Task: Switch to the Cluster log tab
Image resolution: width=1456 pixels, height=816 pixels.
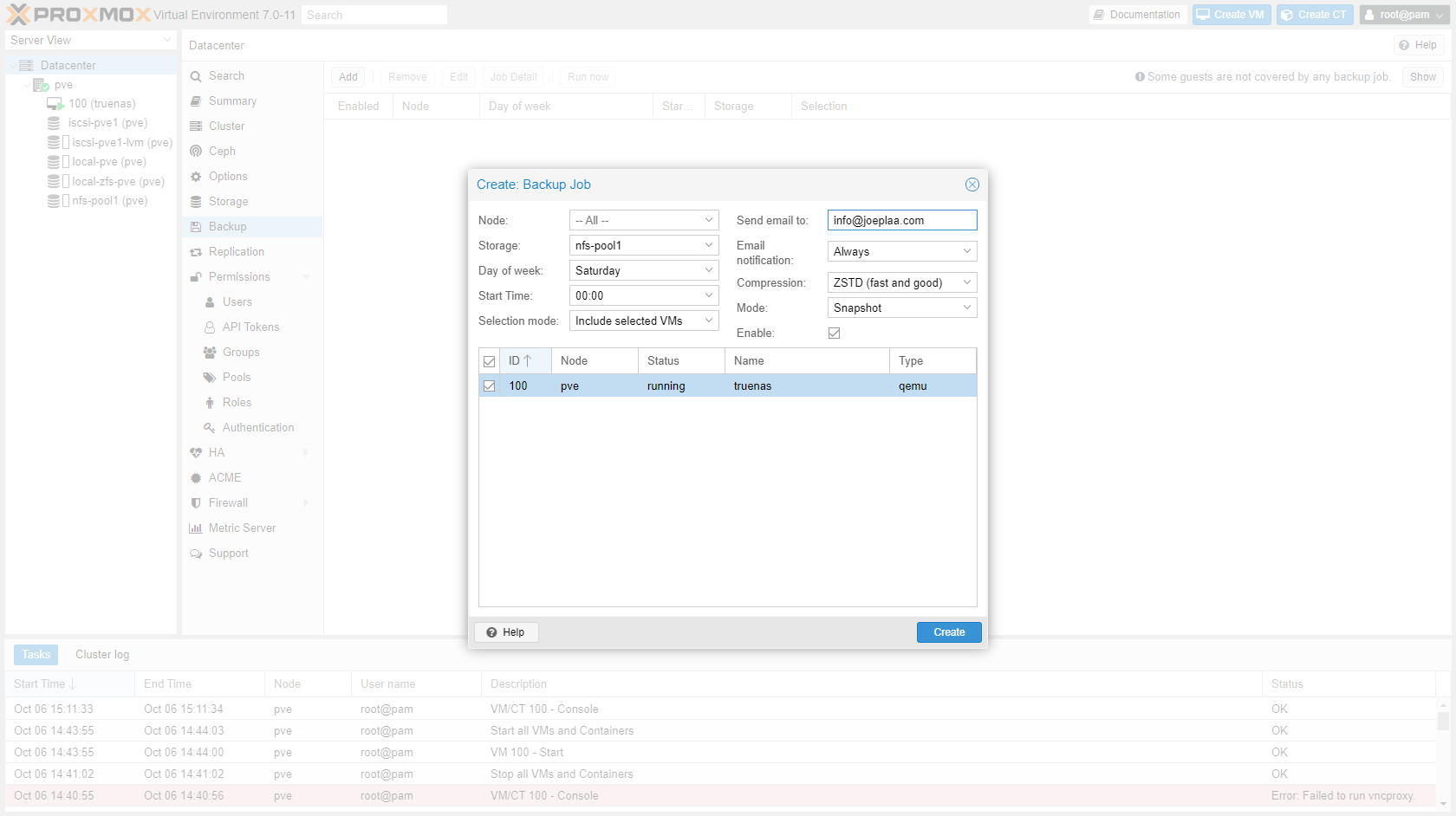Action: tap(102, 655)
